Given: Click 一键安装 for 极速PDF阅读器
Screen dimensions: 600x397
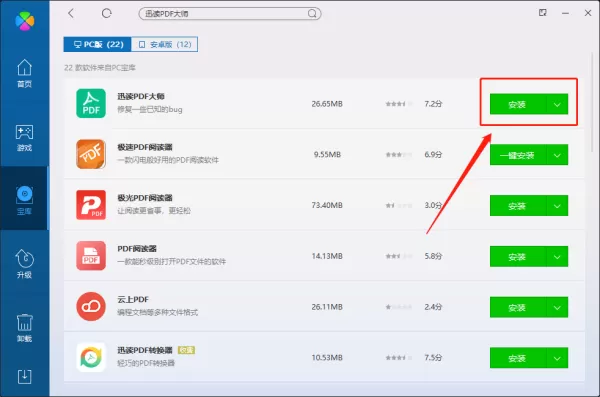Looking at the screenshot, I should pos(518,155).
